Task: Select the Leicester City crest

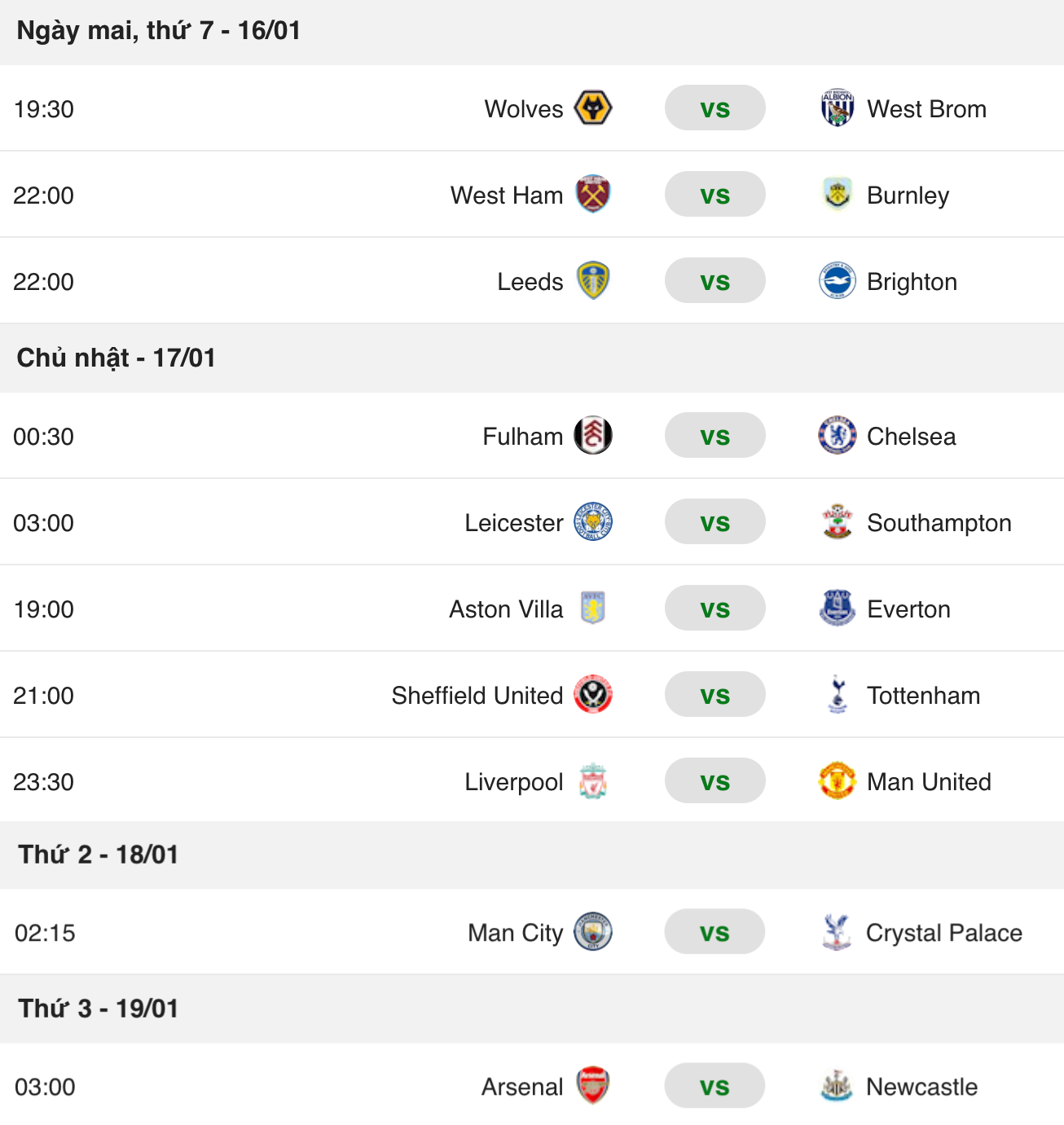Action: [x=594, y=522]
